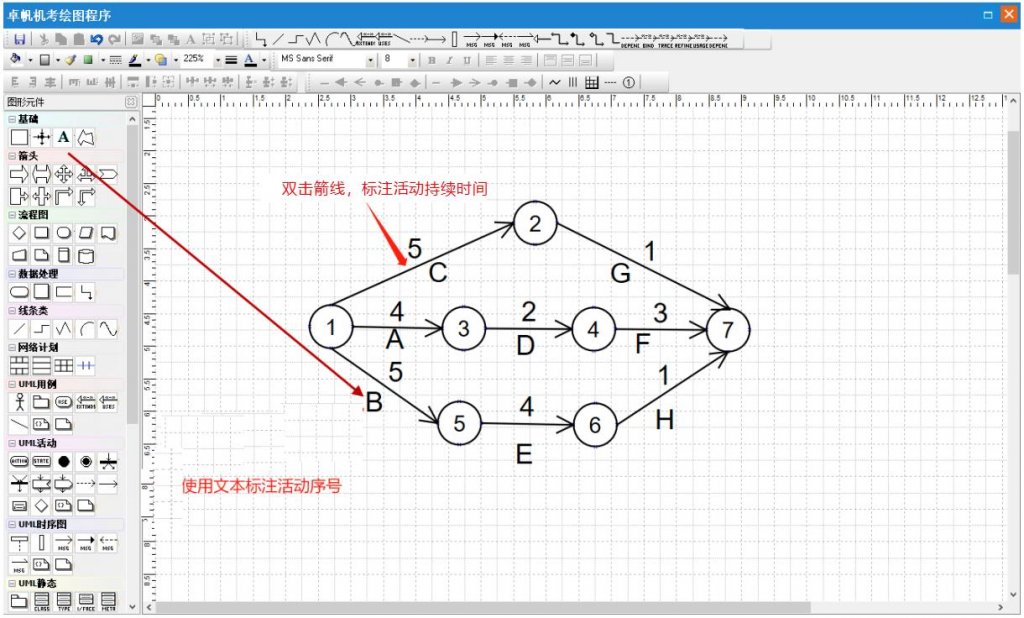The width and height of the screenshot is (1024, 618).
Task: Select the connection point cross icon in 基础
Action: [42, 137]
